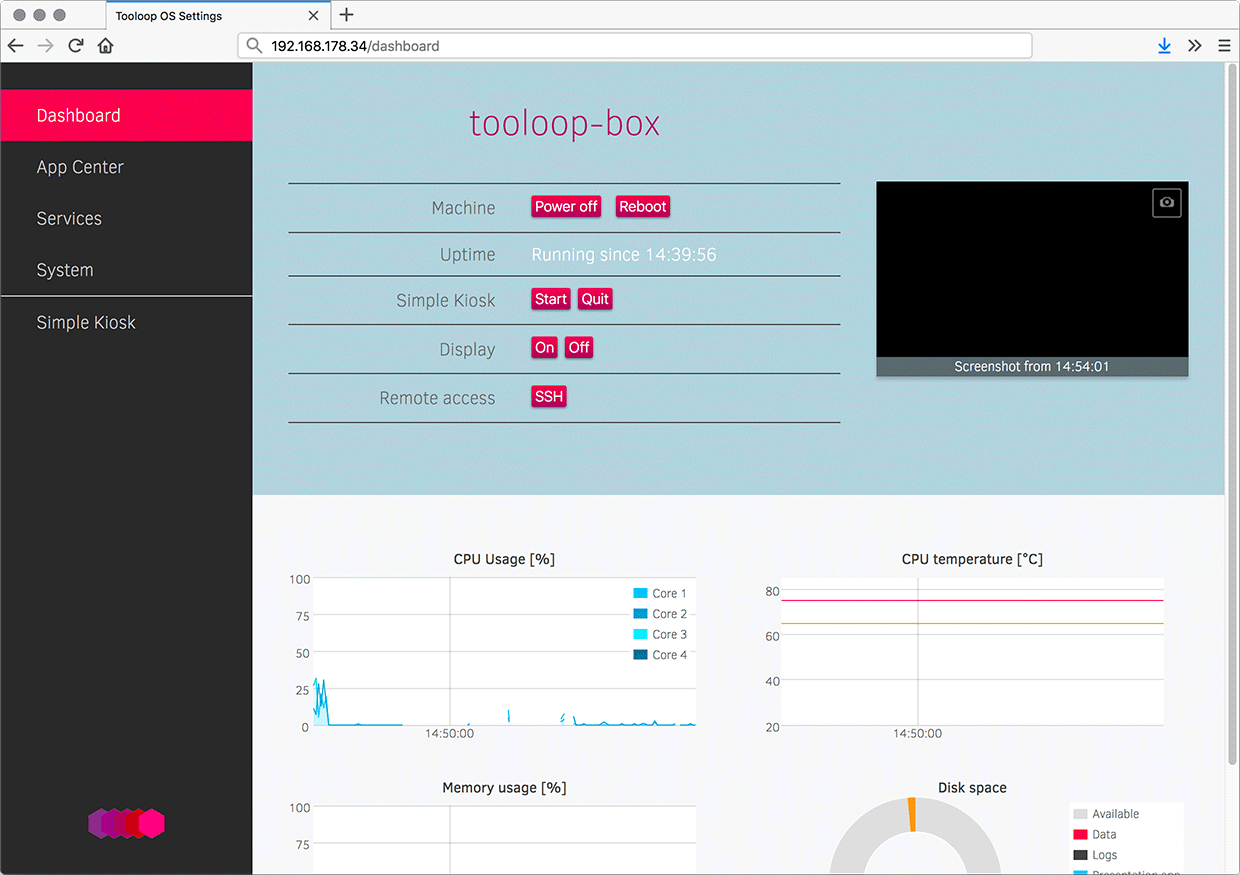
Task: Click the Machine row label
Action: click(x=463, y=208)
